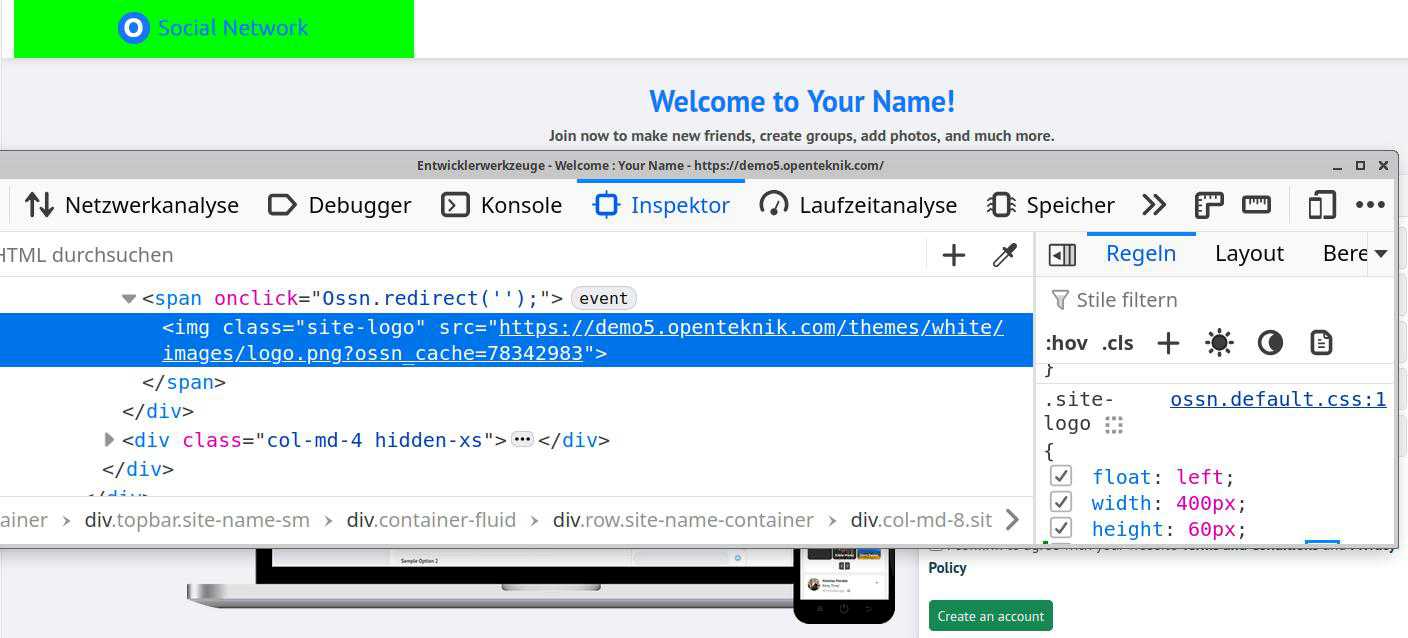
Task: Add new CSS rule plus icon
Action: pyautogui.click(x=1168, y=343)
